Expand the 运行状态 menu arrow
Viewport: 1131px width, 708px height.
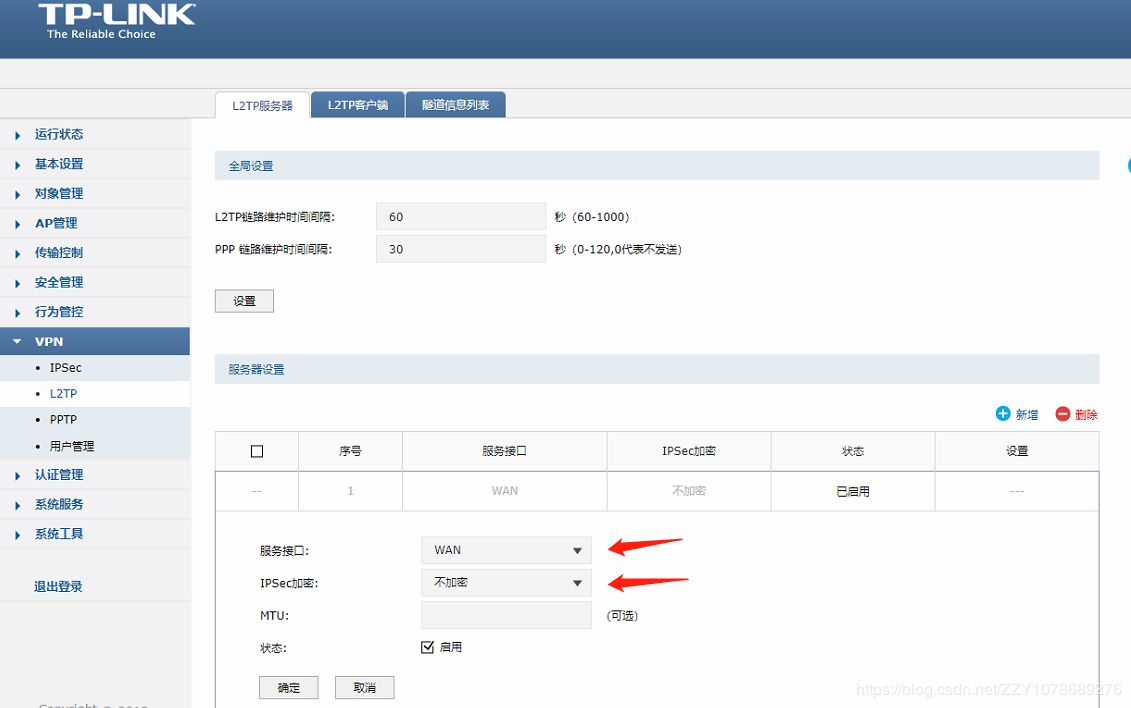coord(17,135)
